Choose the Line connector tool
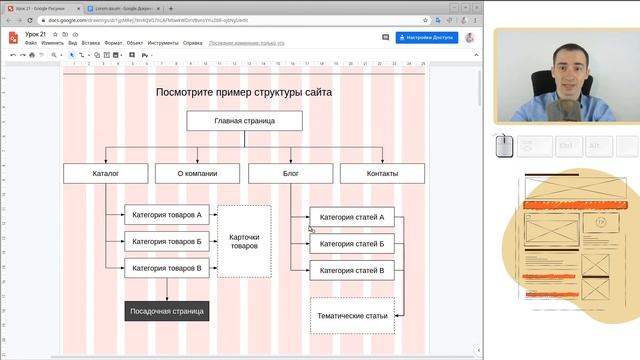Image resolution: width=640 pixels, height=360 pixels. point(82,55)
